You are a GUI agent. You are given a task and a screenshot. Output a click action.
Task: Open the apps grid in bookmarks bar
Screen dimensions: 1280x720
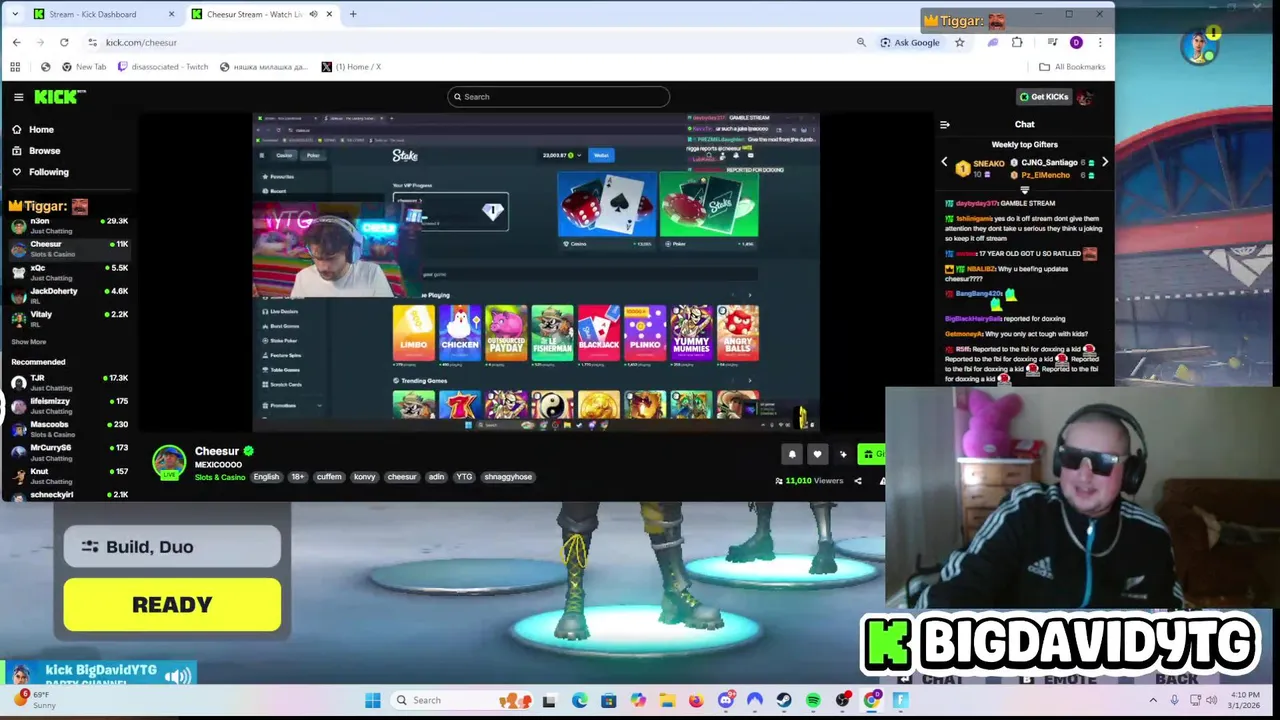[x=15, y=67]
